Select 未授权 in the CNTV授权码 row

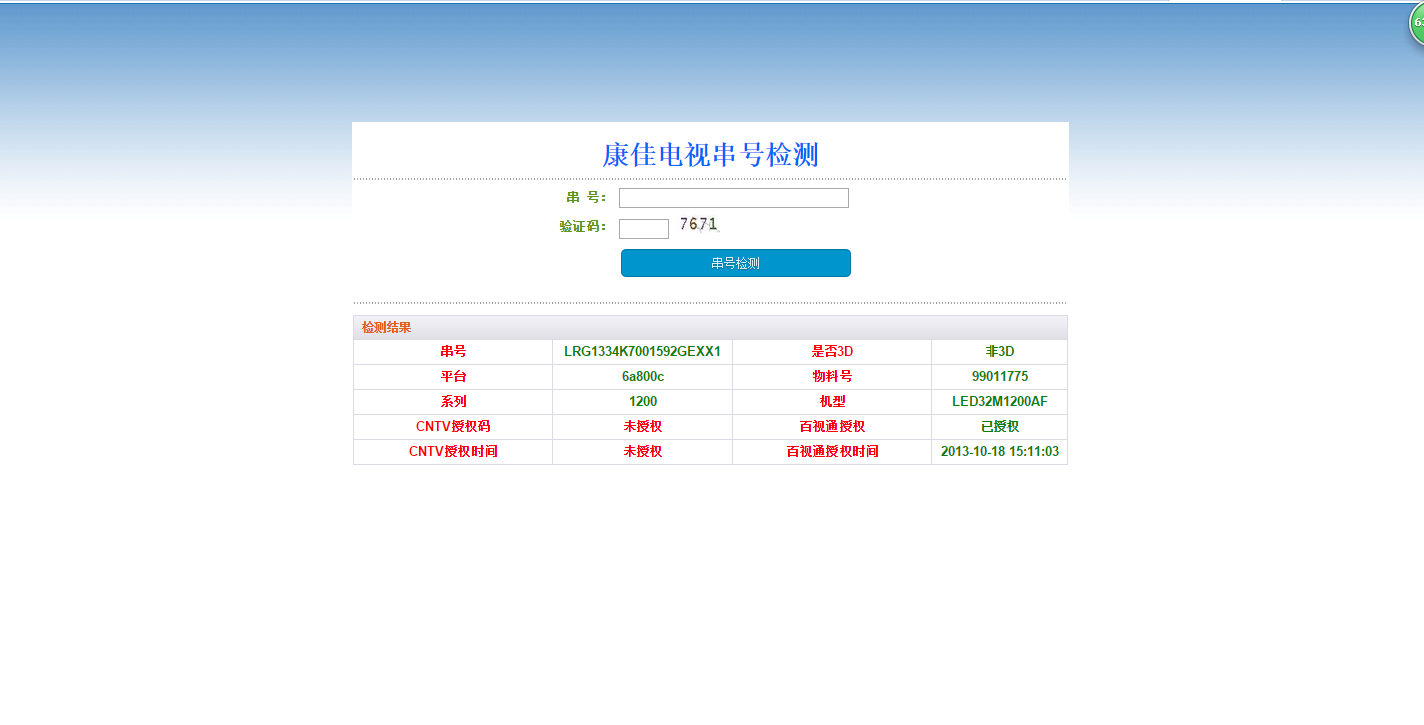click(x=642, y=427)
